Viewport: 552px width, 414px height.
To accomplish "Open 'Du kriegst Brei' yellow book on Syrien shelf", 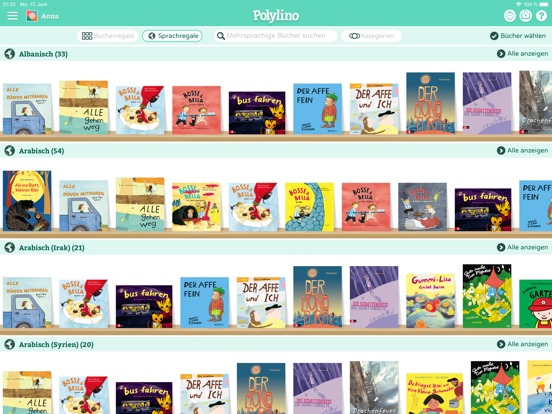I will click(x=434, y=394).
